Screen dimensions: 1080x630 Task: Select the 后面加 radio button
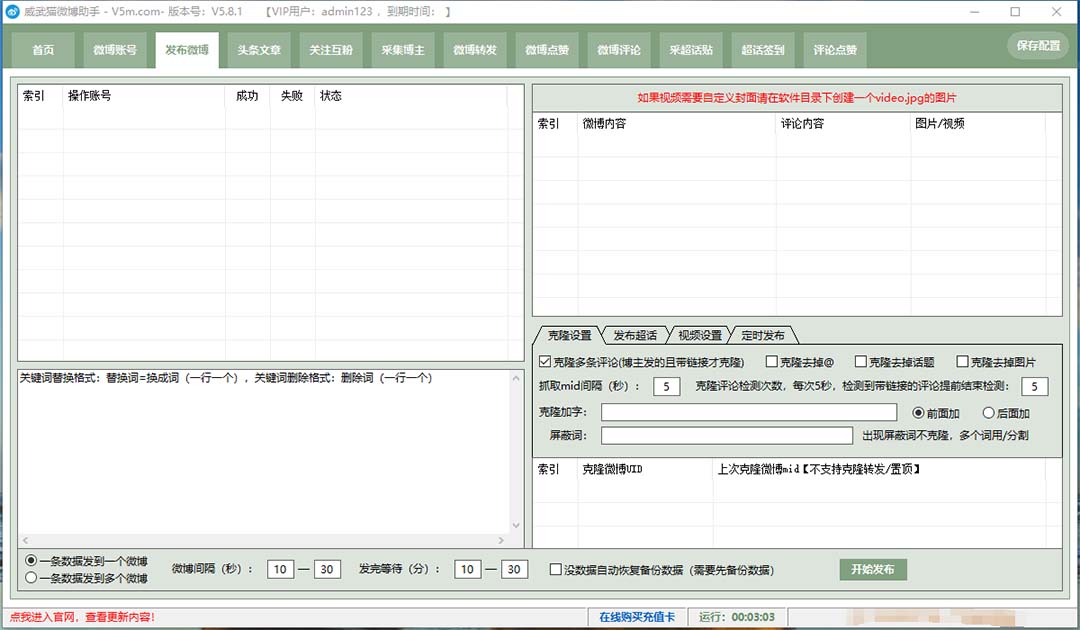point(987,412)
